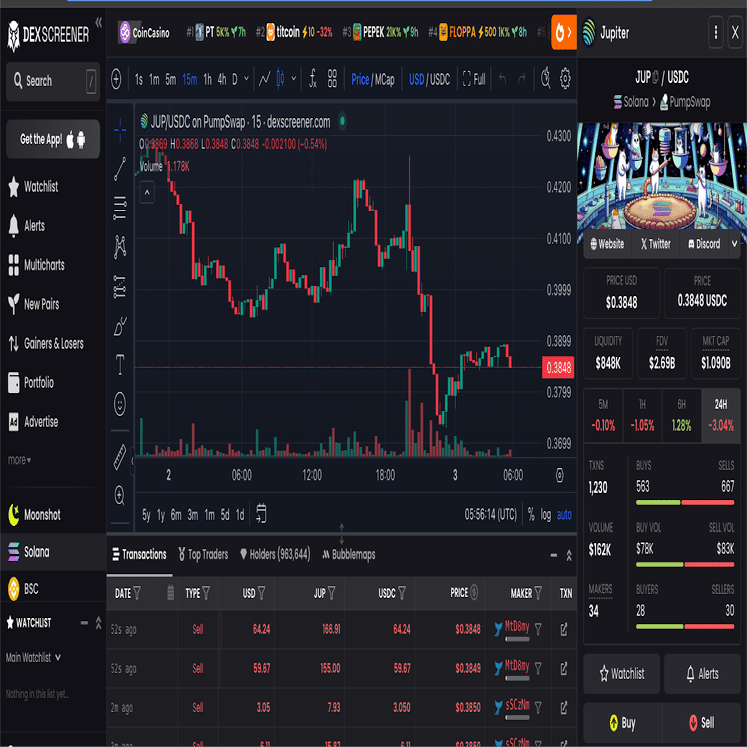The width and height of the screenshot is (747, 747).
Task: Click the Sell button
Action: (702, 723)
